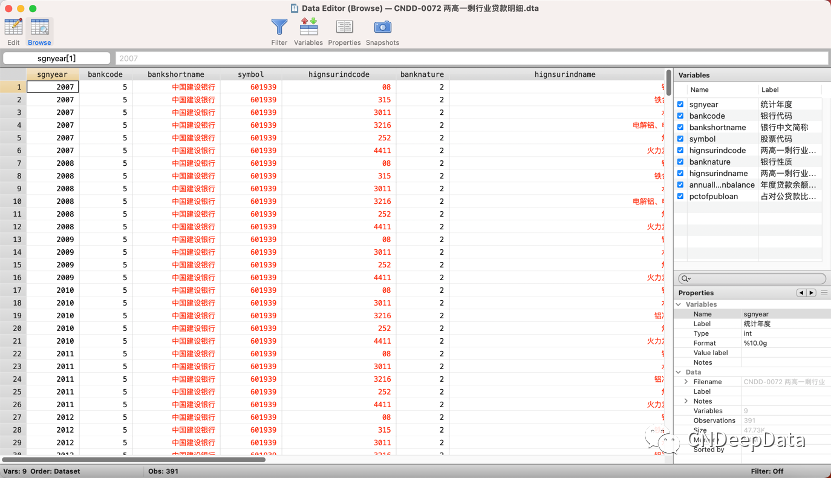Select the sgnyear column header
The width and height of the screenshot is (832, 478).
click(x=53, y=74)
